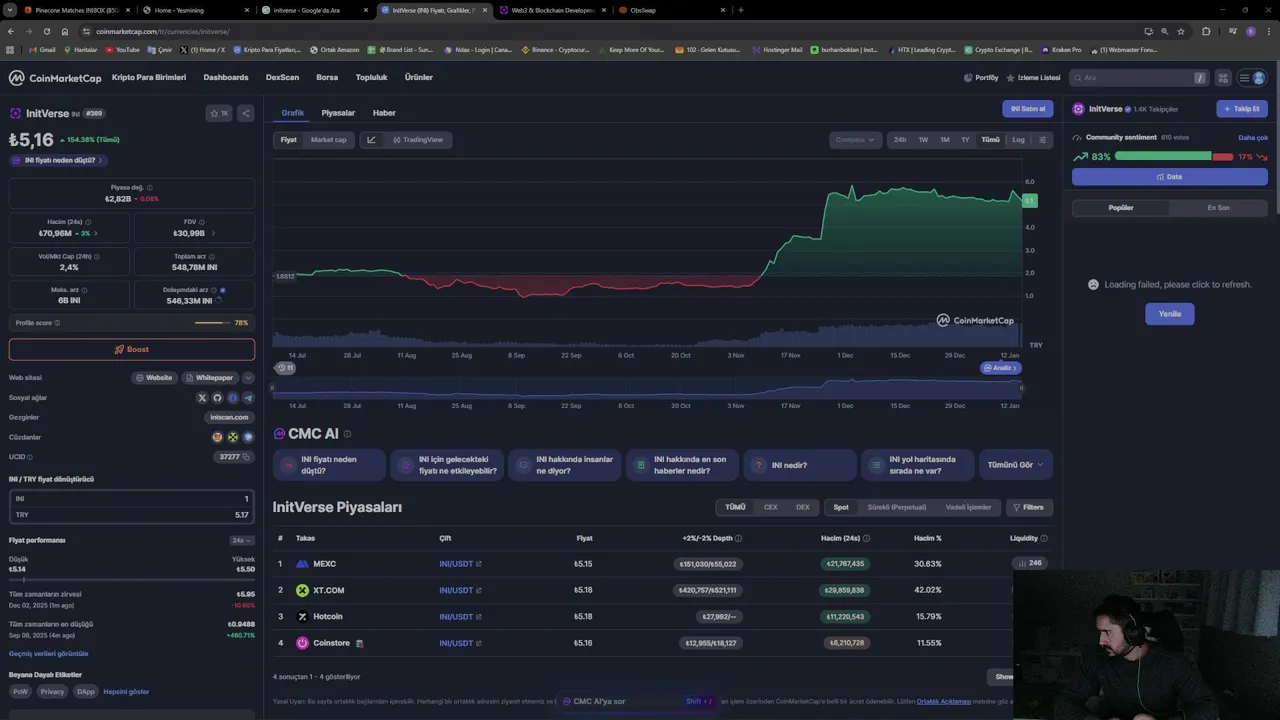Open the Compare dropdown
1280x720 pixels.
855,140
